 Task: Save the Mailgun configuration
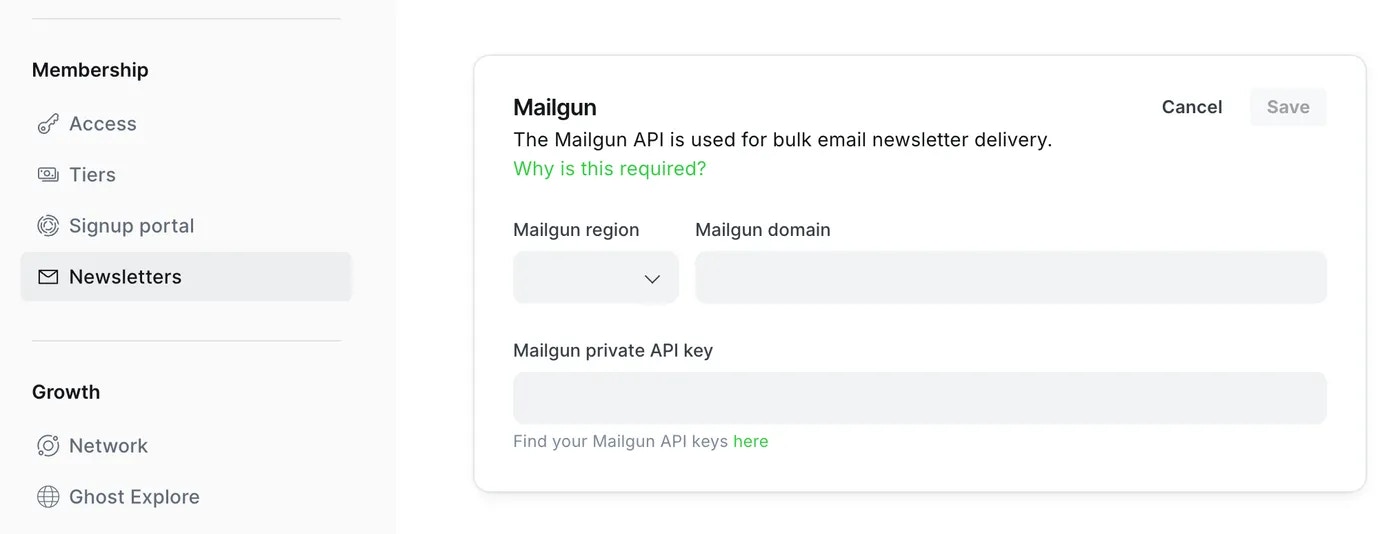(1288, 107)
